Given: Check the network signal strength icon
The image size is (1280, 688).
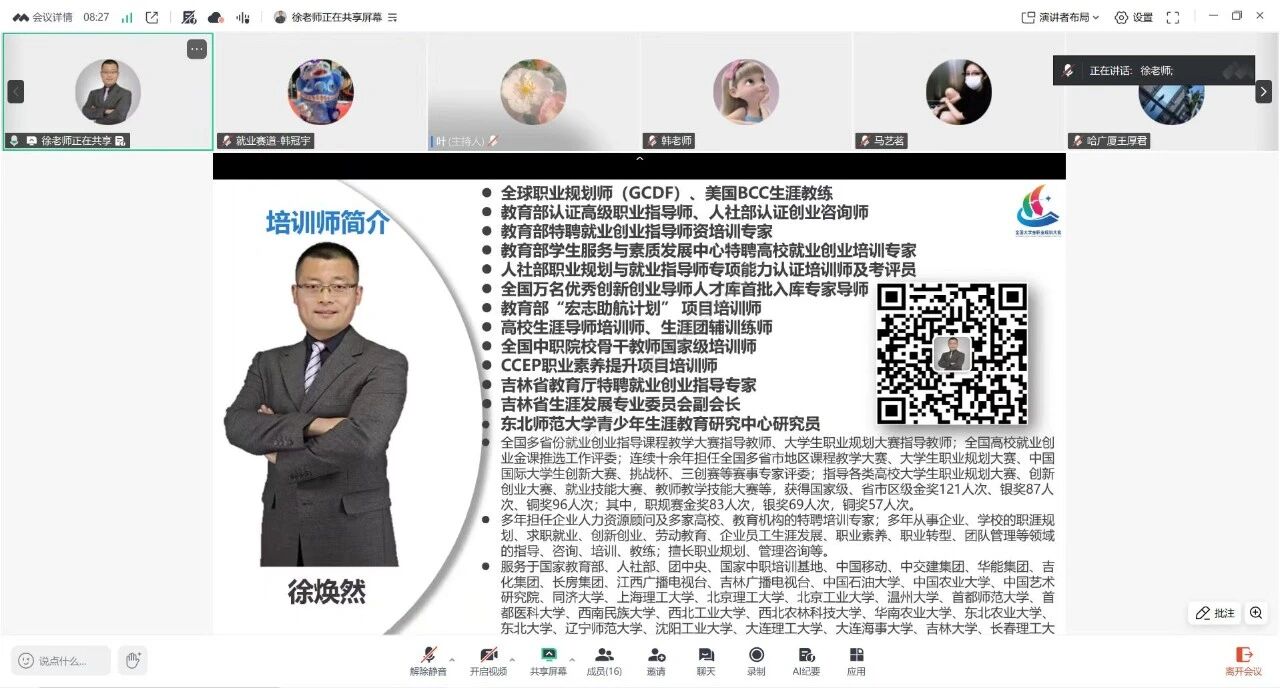Looking at the screenshot, I should (127, 17).
